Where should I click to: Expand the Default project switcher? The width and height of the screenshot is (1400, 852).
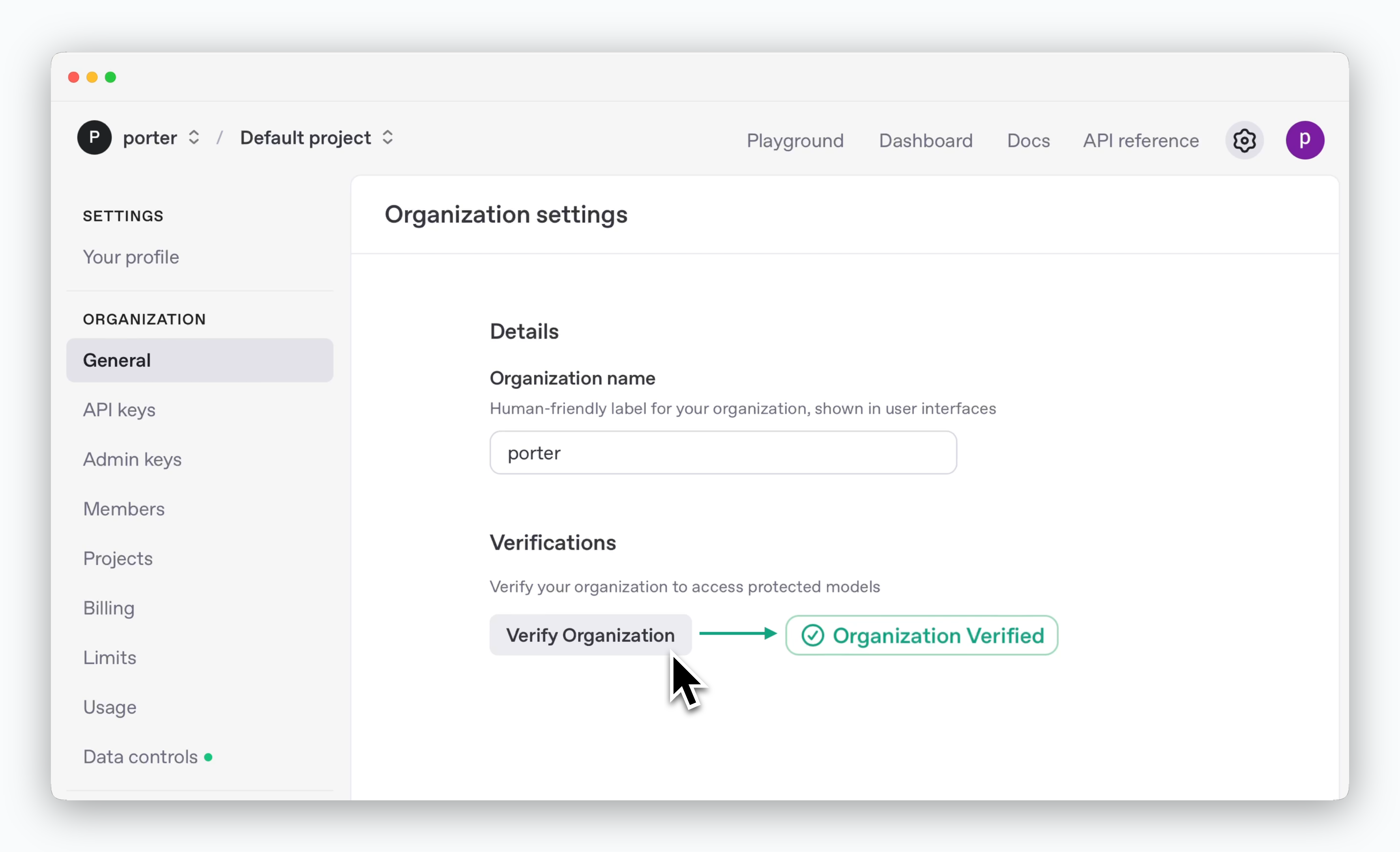click(x=387, y=137)
